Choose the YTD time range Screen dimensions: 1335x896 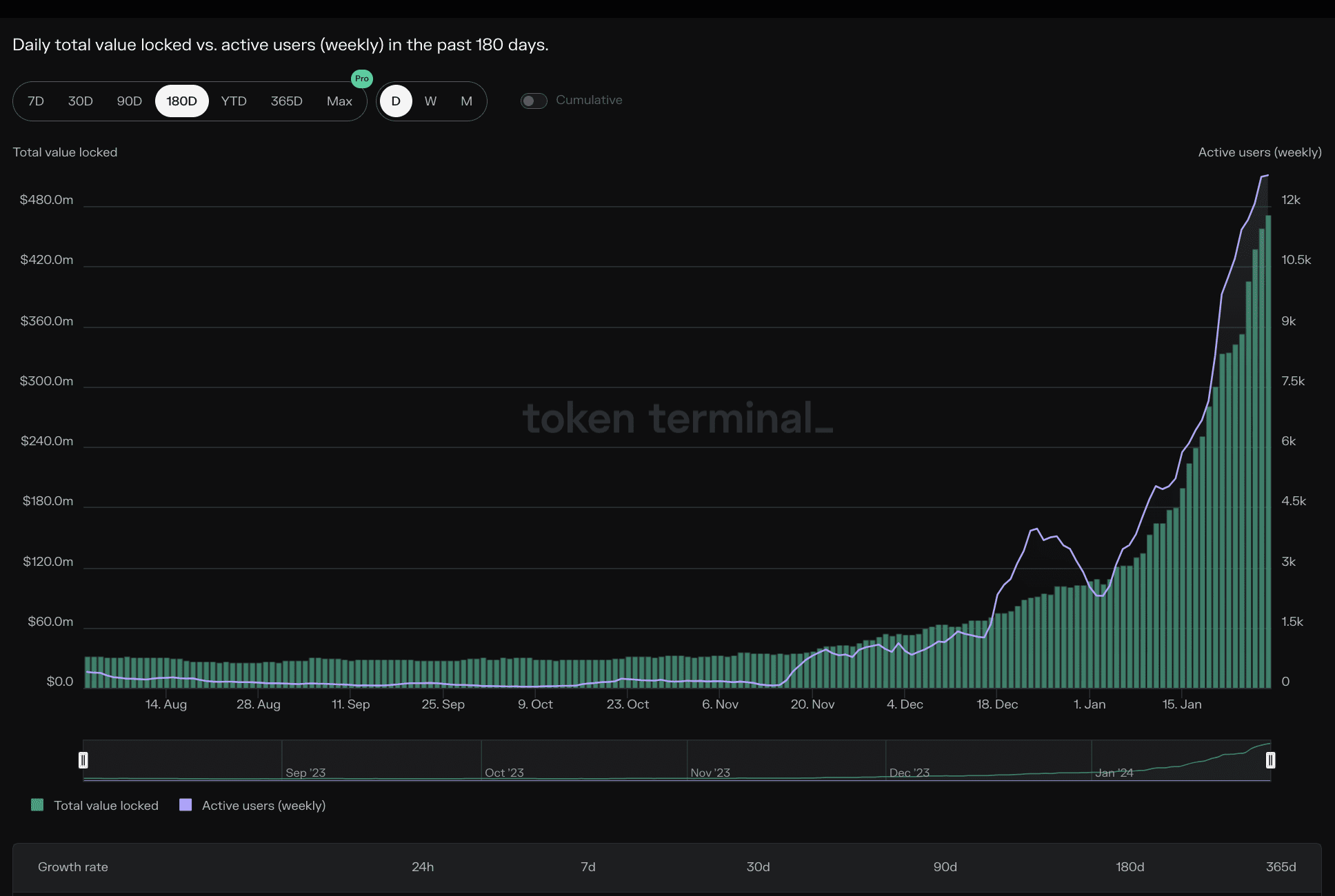tap(234, 101)
